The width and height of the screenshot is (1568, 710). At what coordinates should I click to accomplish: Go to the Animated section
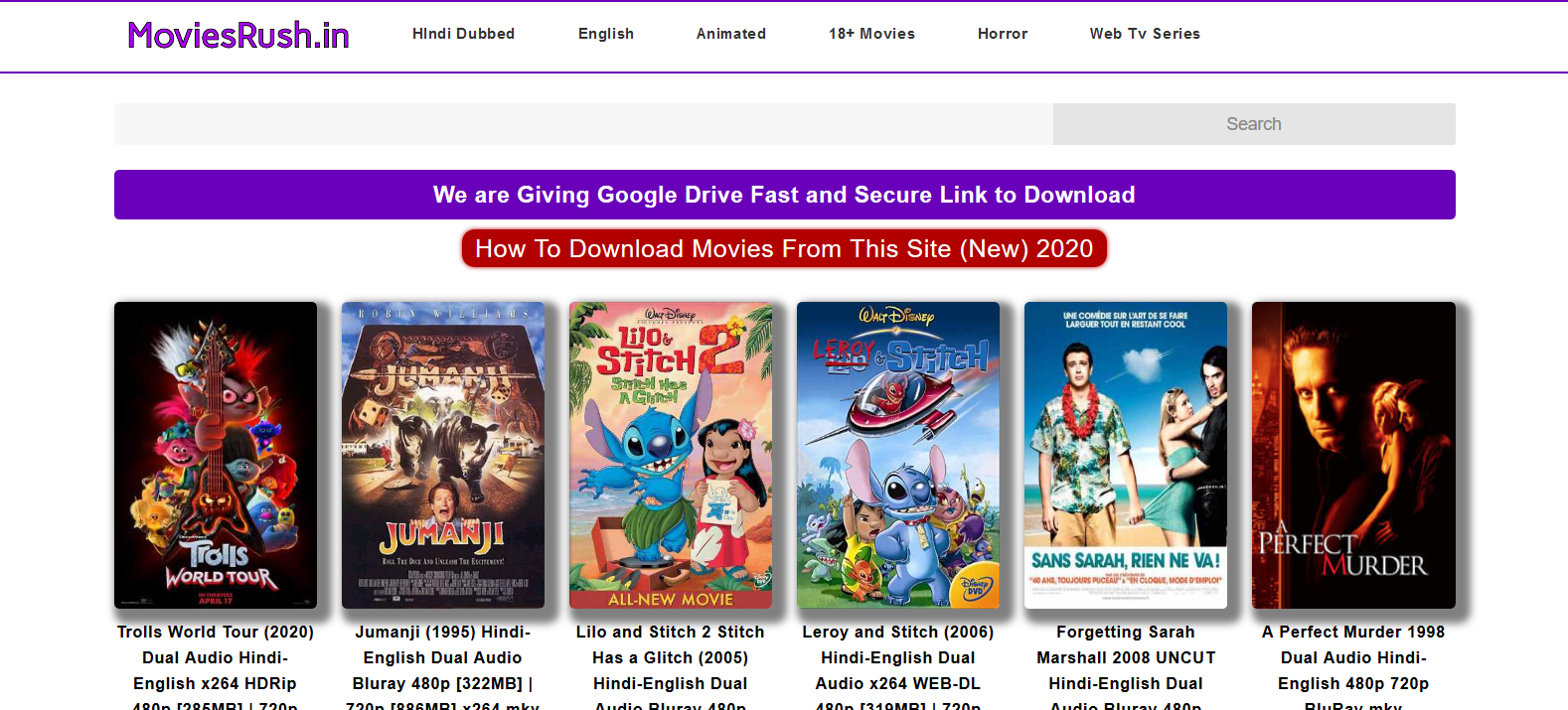click(731, 34)
